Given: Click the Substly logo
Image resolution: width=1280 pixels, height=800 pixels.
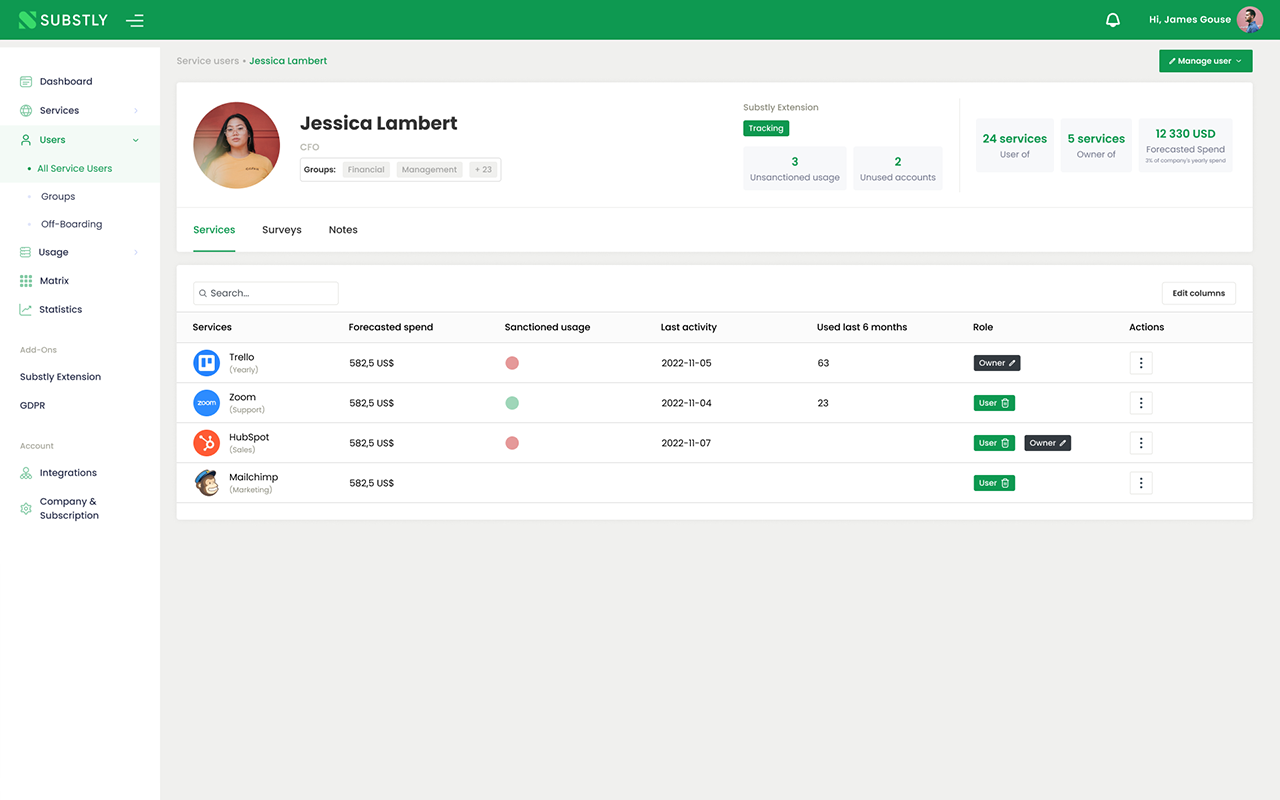Looking at the screenshot, I should point(63,20).
